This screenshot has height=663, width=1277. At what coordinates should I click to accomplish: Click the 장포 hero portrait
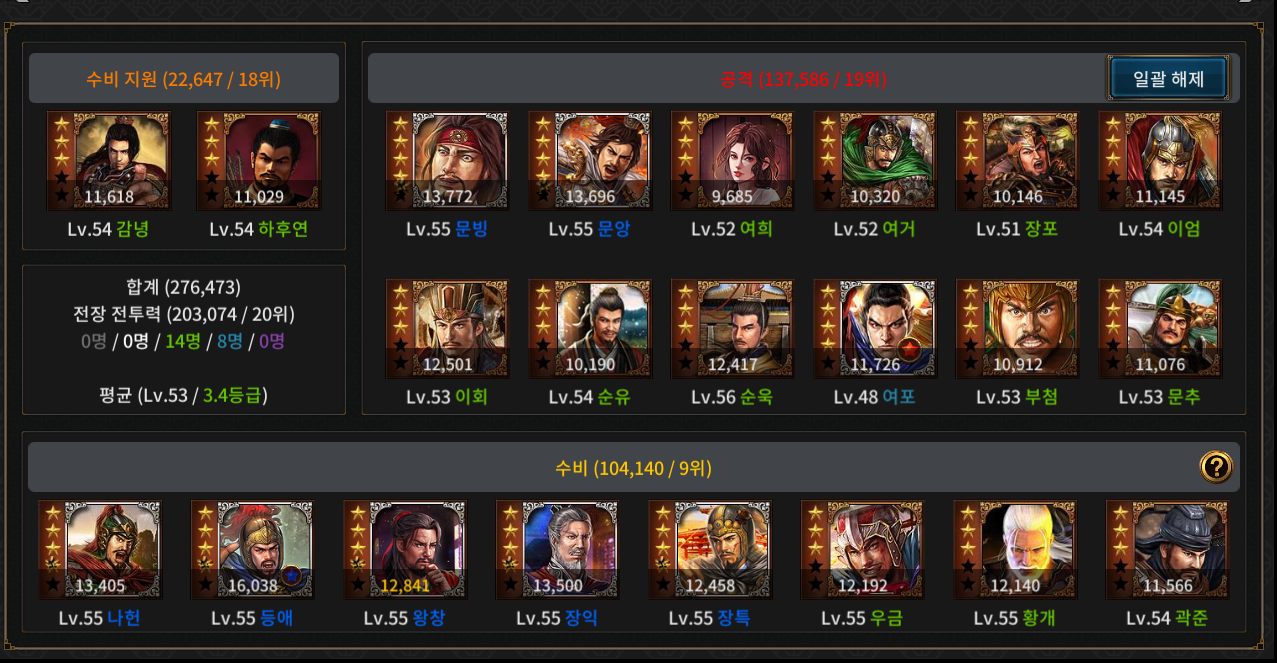pyautogui.click(x=1018, y=161)
